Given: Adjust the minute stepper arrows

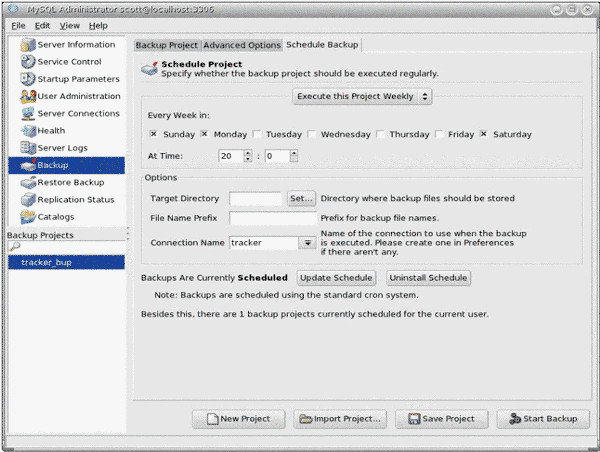Looking at the screenshot, I should [293, 156].
